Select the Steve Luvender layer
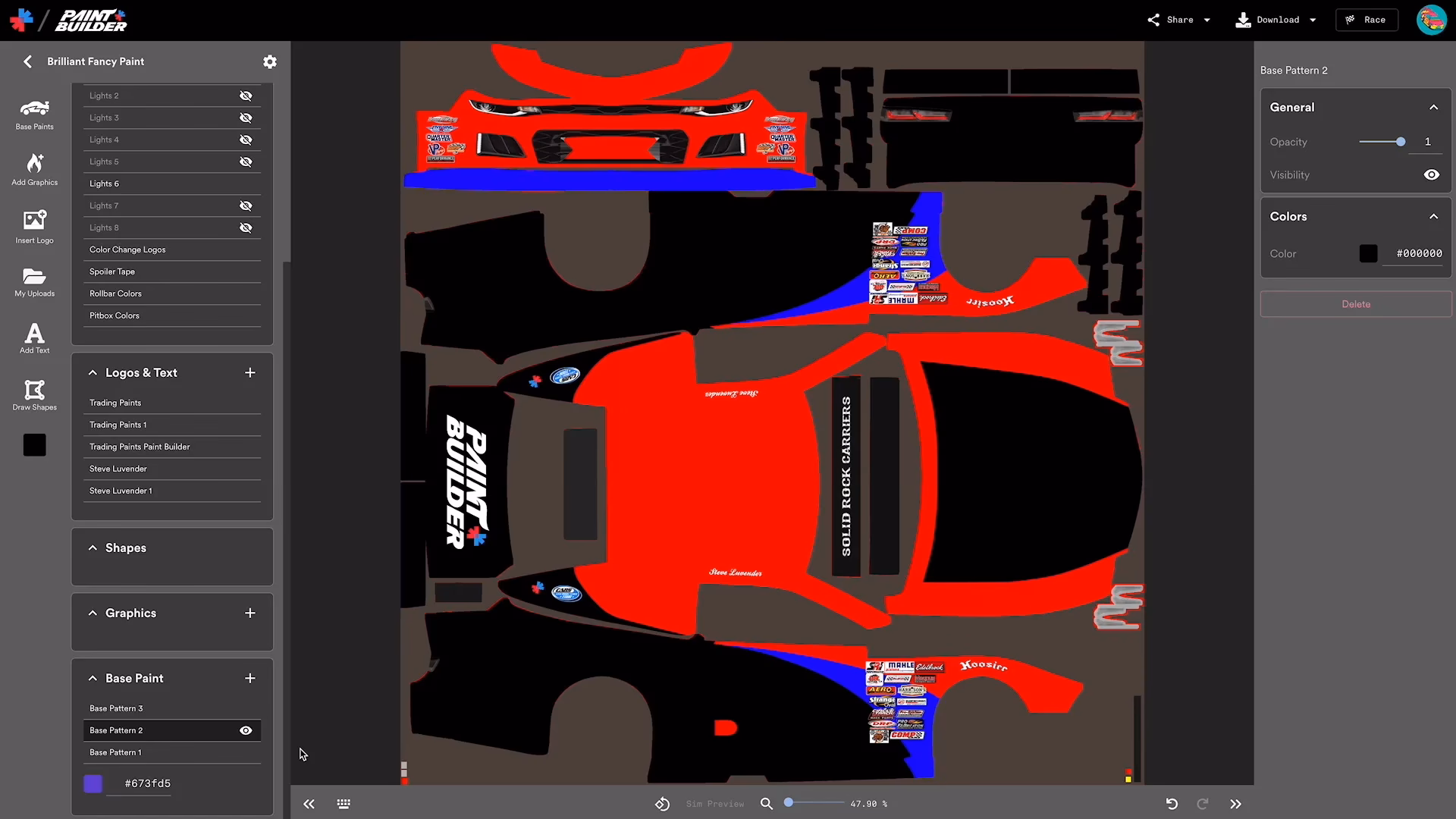The height and width of the screenshot is (819, 1456). [172, 469]
